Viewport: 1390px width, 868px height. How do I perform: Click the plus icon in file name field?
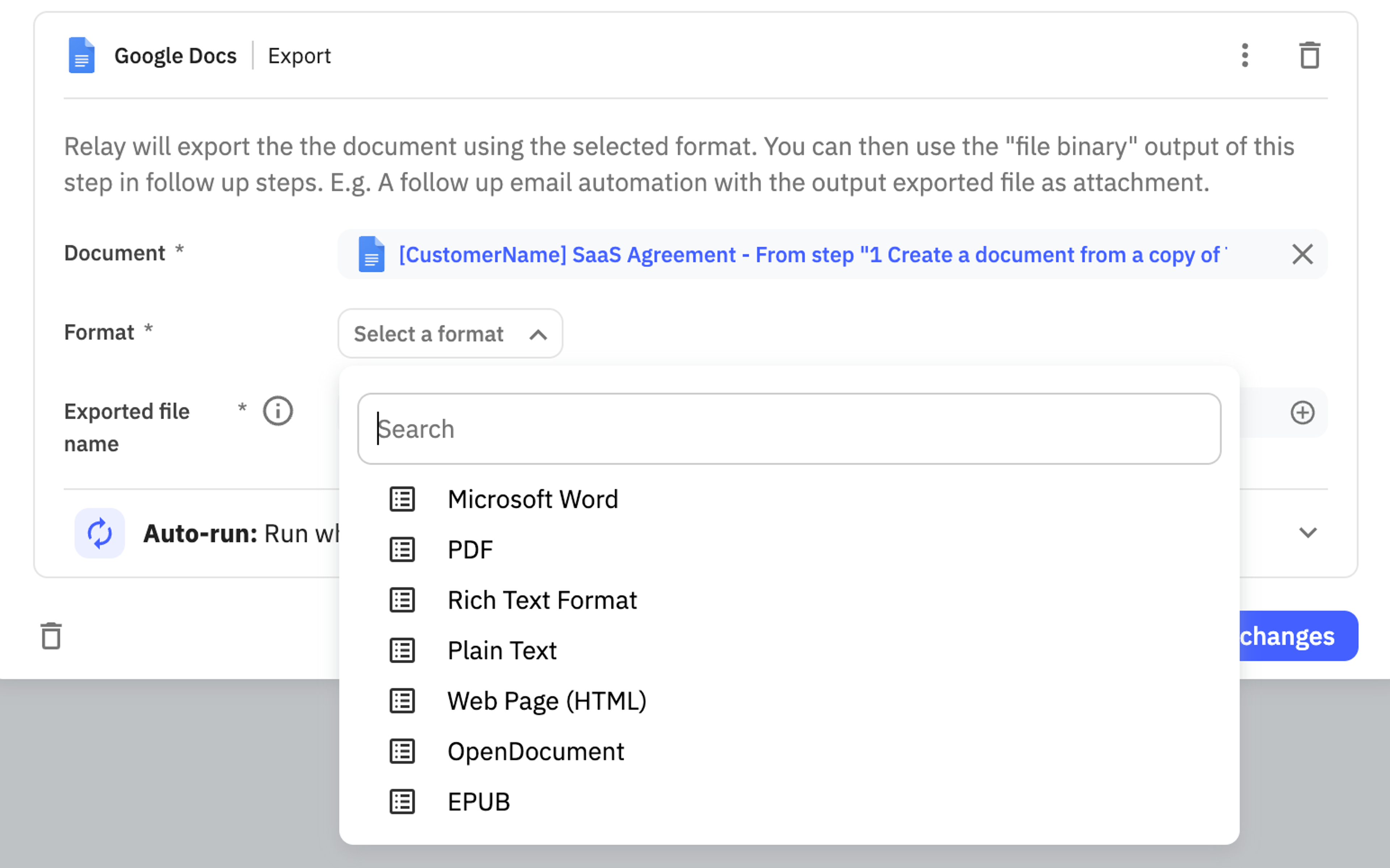click(x=1302, y=412)
